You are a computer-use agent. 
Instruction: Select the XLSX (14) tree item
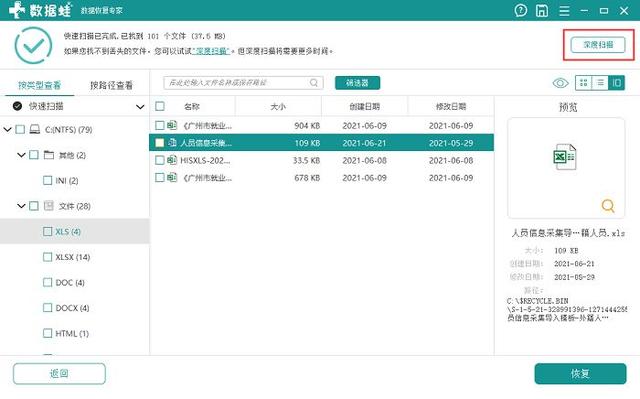point(73,257)
